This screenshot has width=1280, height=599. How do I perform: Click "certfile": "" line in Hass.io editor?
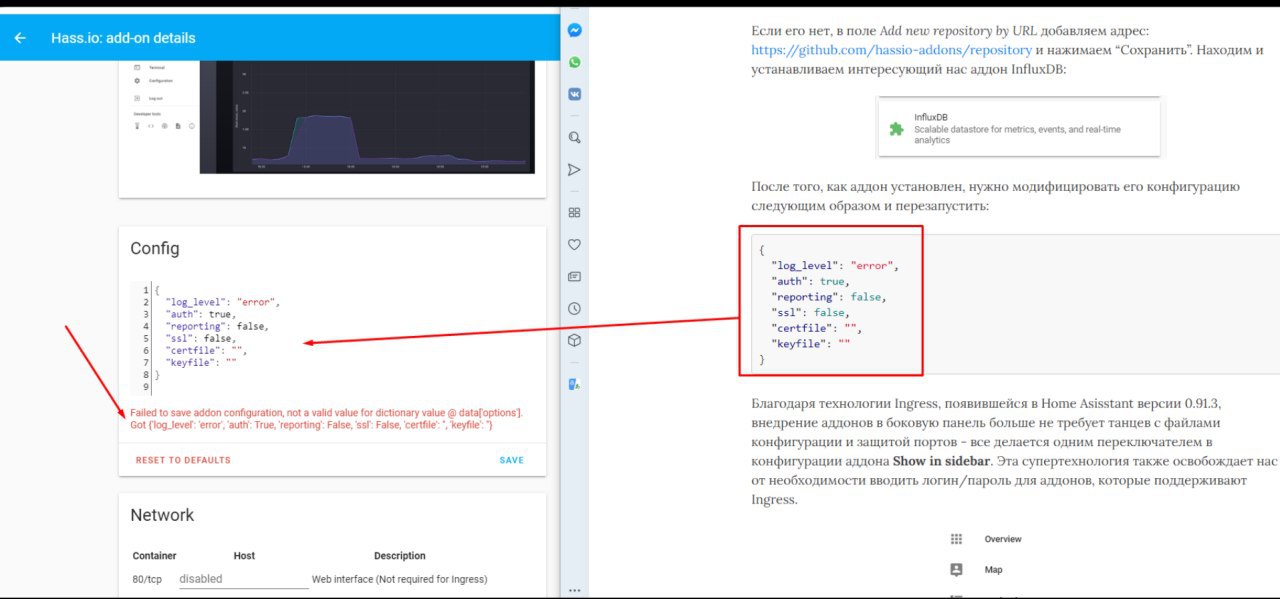206,350
